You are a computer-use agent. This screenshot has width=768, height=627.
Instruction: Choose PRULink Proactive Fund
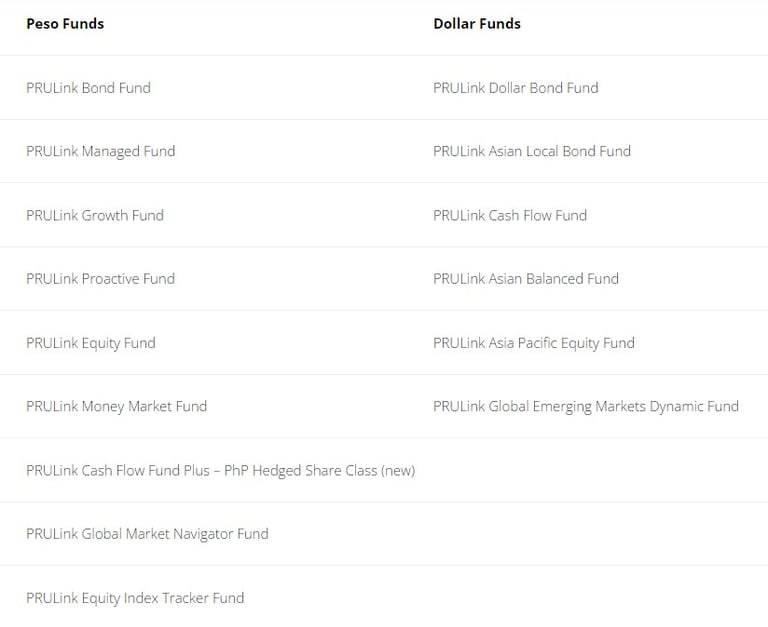click(100, 279)
